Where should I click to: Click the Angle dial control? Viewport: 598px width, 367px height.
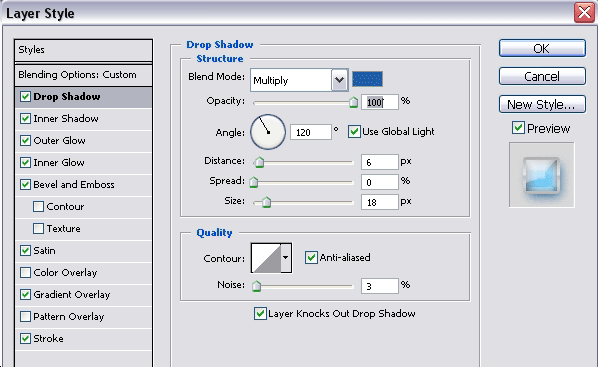pos(268,132)
